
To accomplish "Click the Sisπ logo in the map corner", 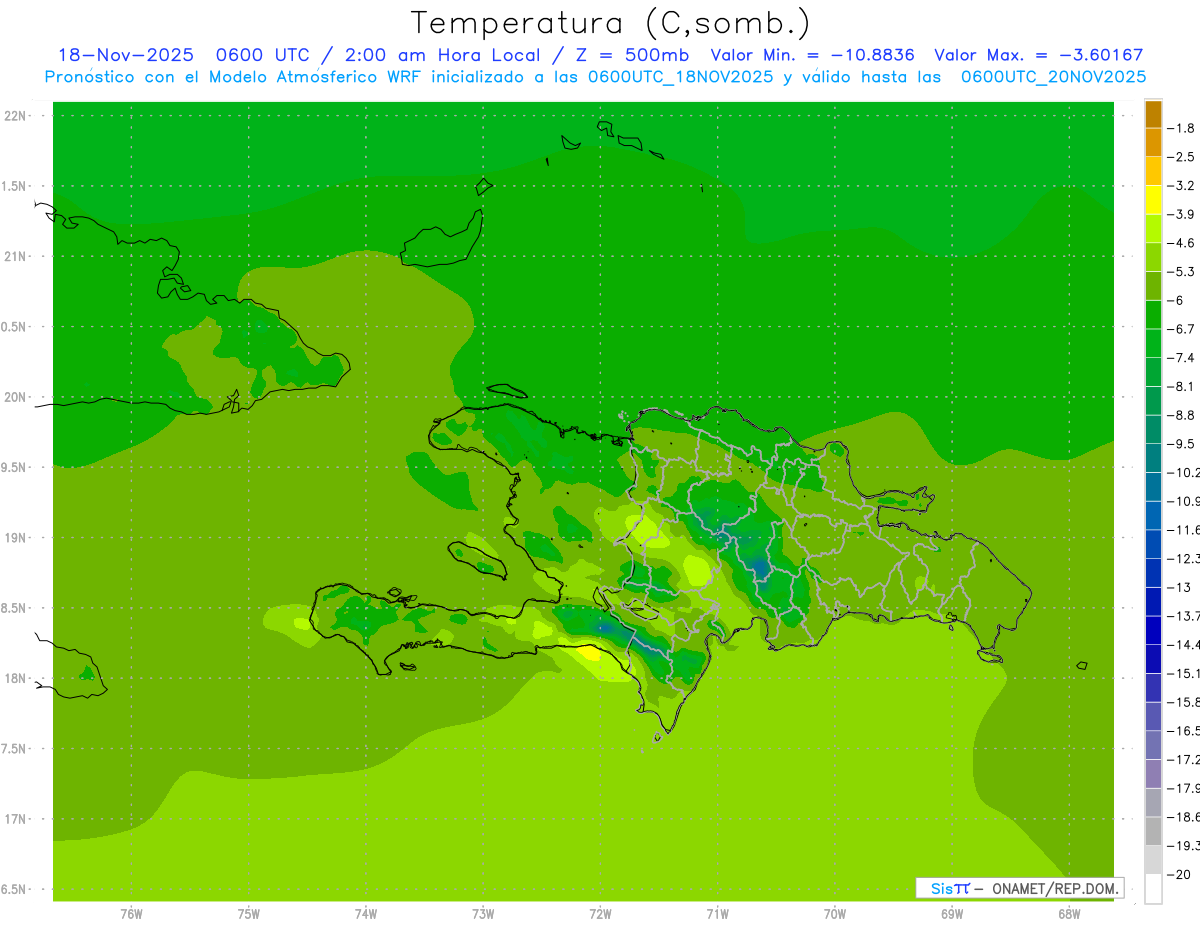I will pyautogui.click(x=949, y=888).
